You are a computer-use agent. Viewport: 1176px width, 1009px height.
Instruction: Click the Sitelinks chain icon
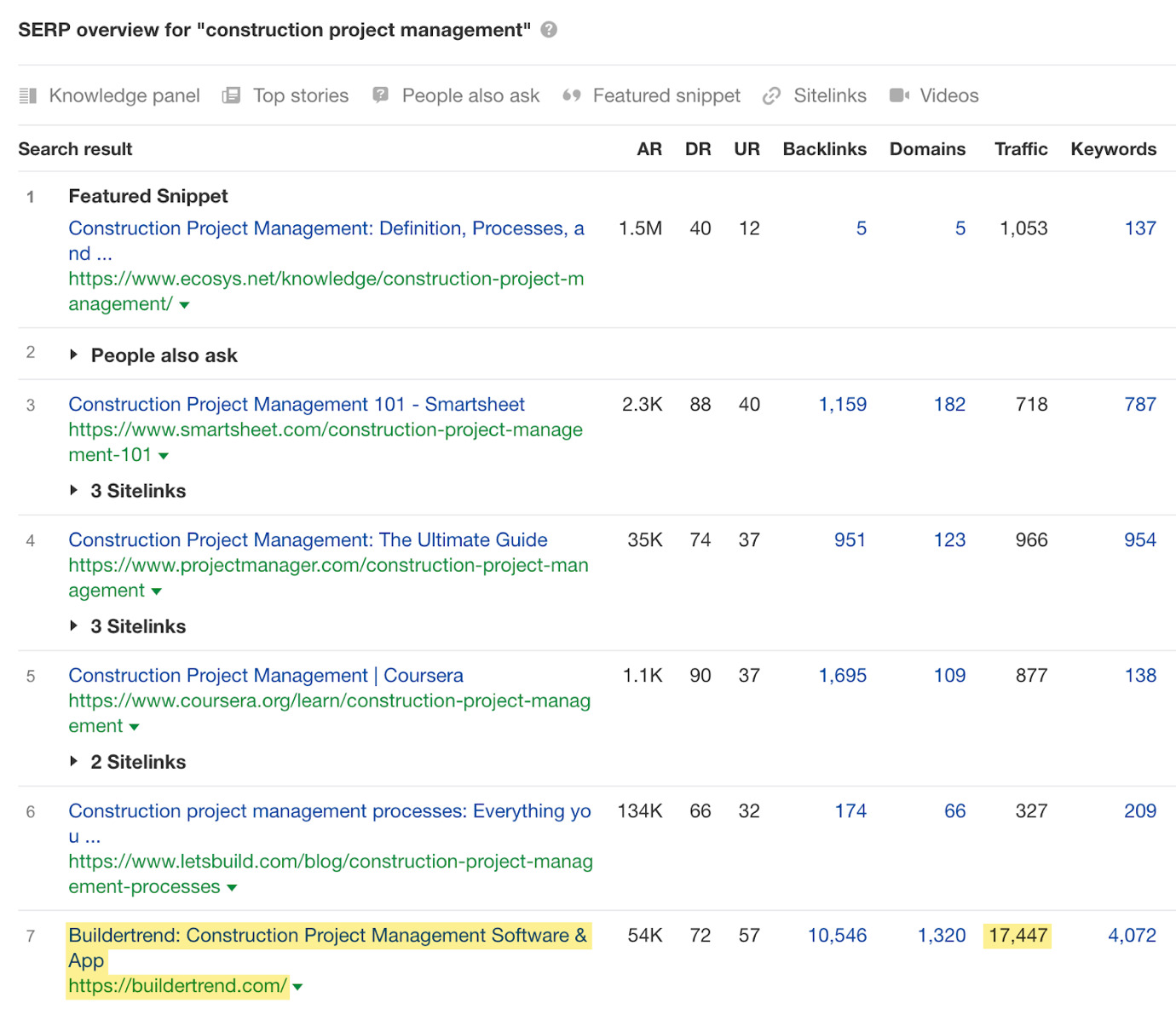772,95
